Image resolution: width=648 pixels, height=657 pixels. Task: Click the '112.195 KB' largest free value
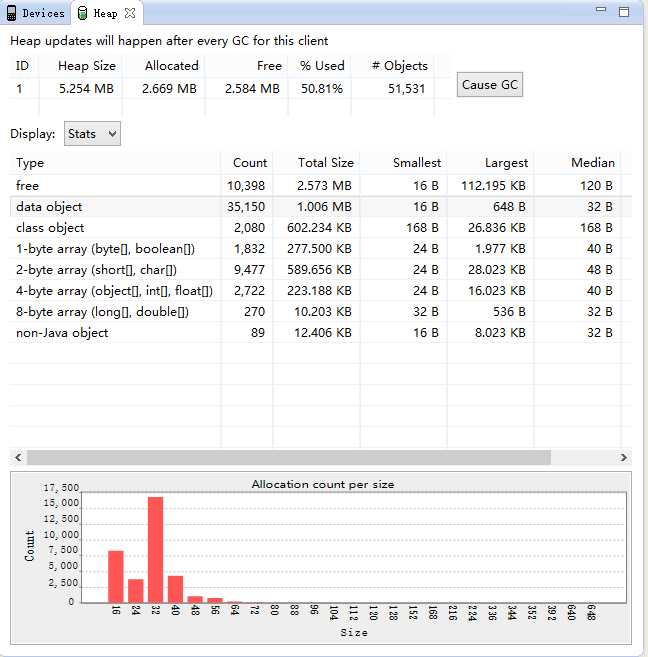click(x=493, y=186)
